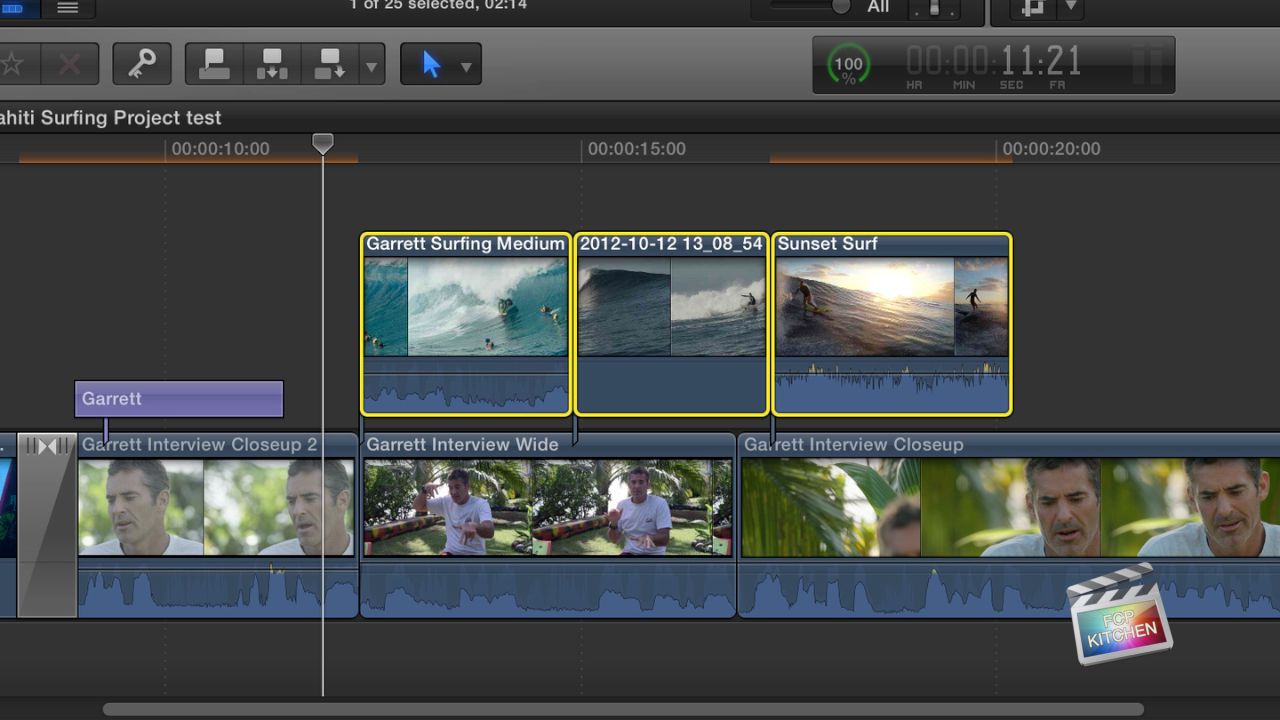Reject selected clips using the X icon
This screenshot has width=1280, height=720.
70,63
